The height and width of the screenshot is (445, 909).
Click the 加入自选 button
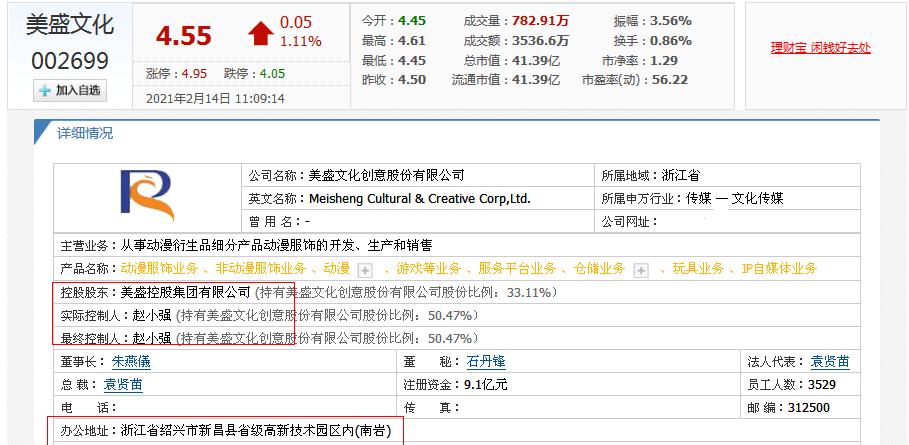click(70, 90)
